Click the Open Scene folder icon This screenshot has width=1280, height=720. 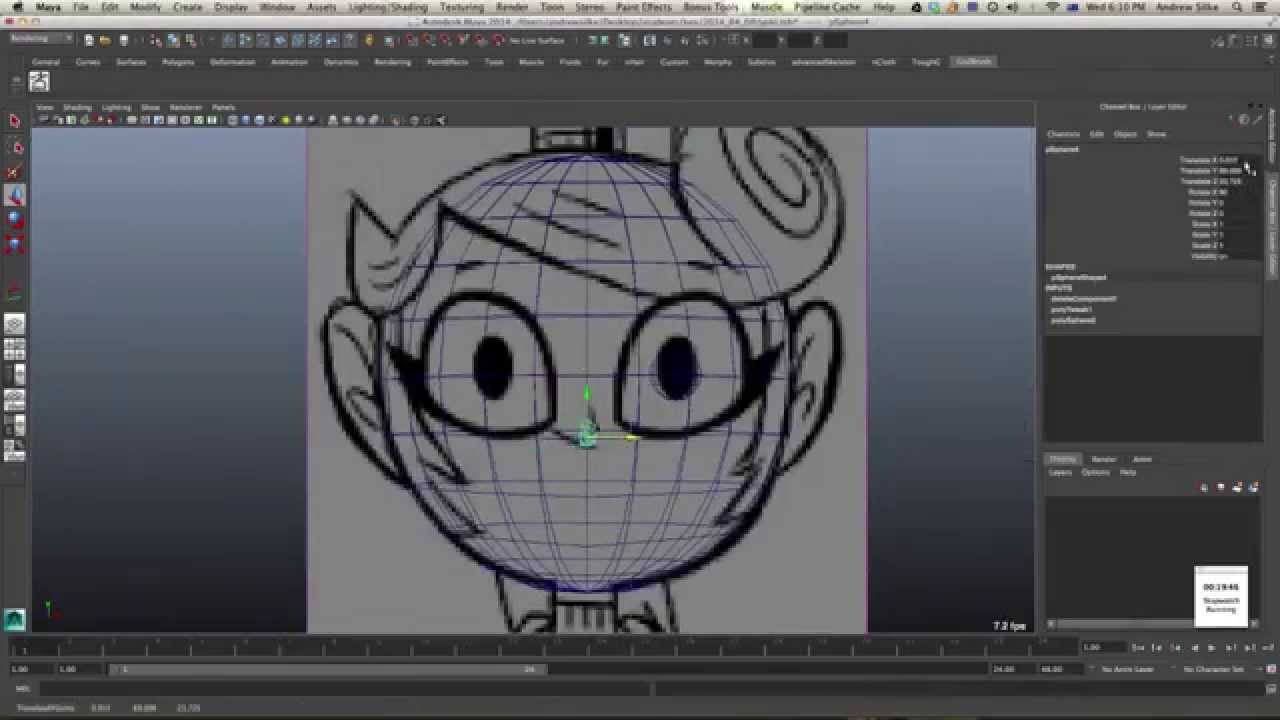tap(105, 40)
